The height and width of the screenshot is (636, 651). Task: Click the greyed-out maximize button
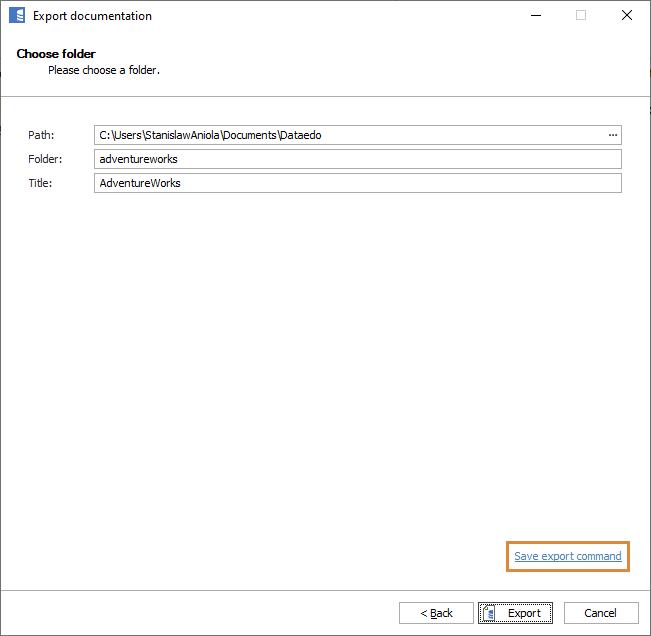(x=581, y=16)
